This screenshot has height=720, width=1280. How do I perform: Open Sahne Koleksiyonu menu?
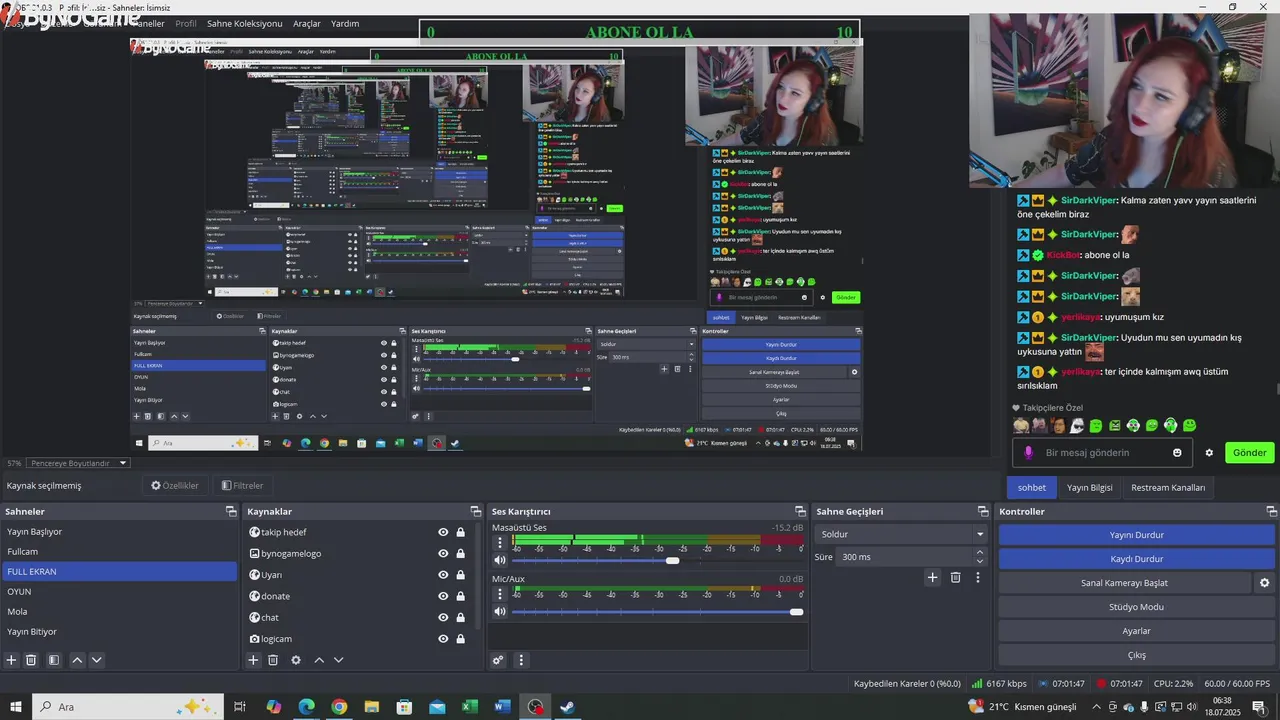[245, 23]
